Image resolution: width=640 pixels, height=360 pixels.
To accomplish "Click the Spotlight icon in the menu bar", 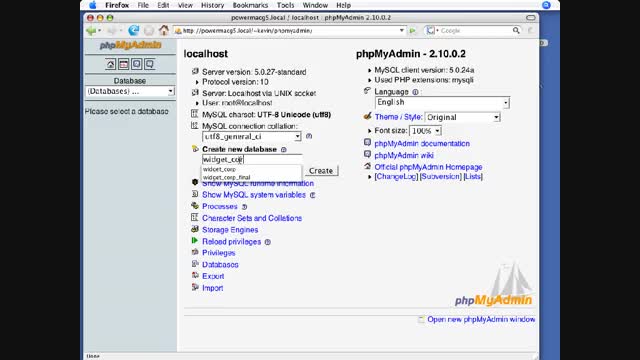I will click(x=546, y=5).
